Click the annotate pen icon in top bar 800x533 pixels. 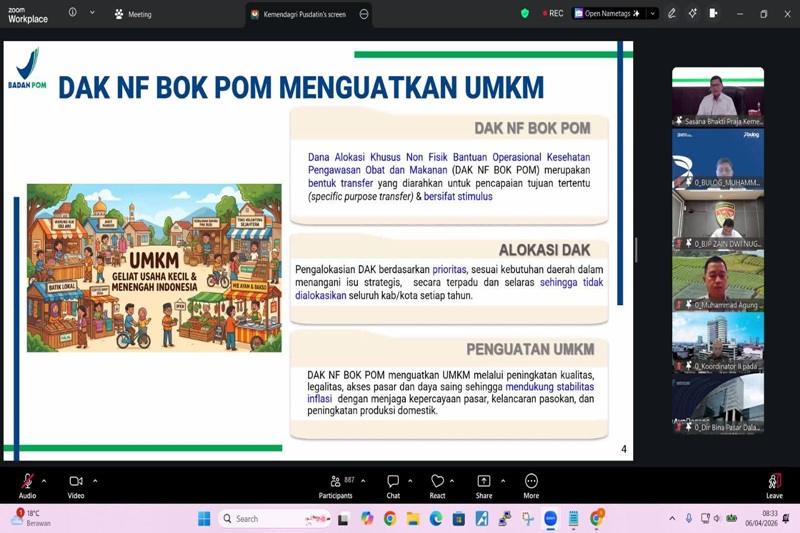click(x=672, y=14)
